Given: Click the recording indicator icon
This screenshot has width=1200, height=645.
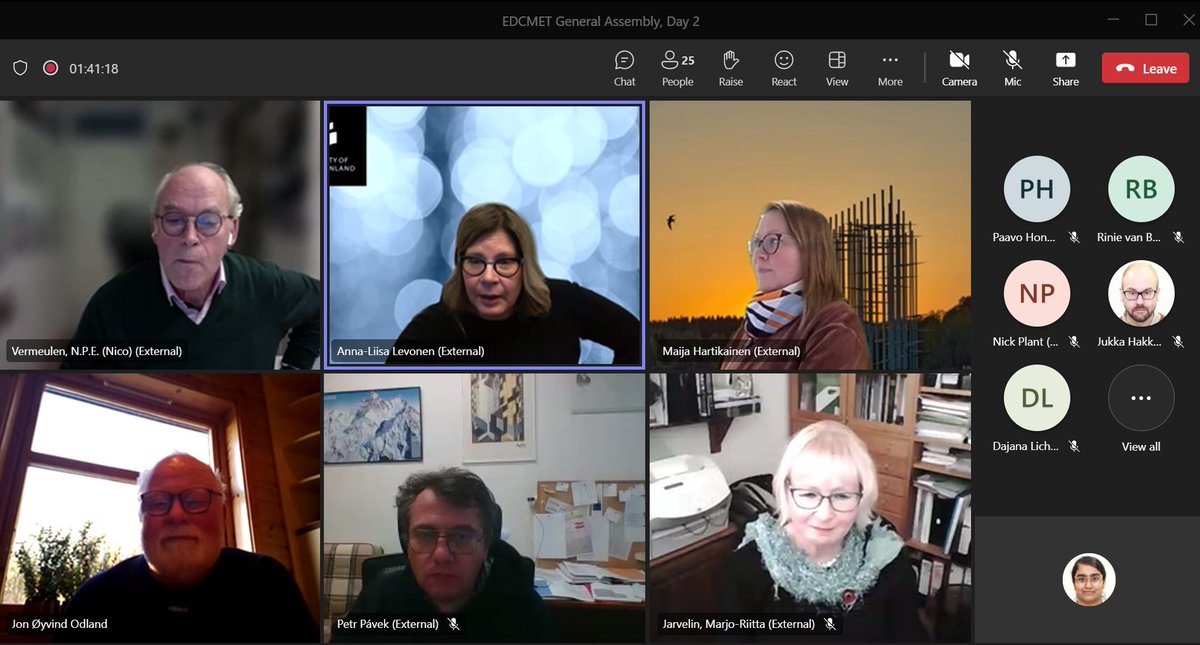Looking at the screenshot, I should tap(50, 68).
